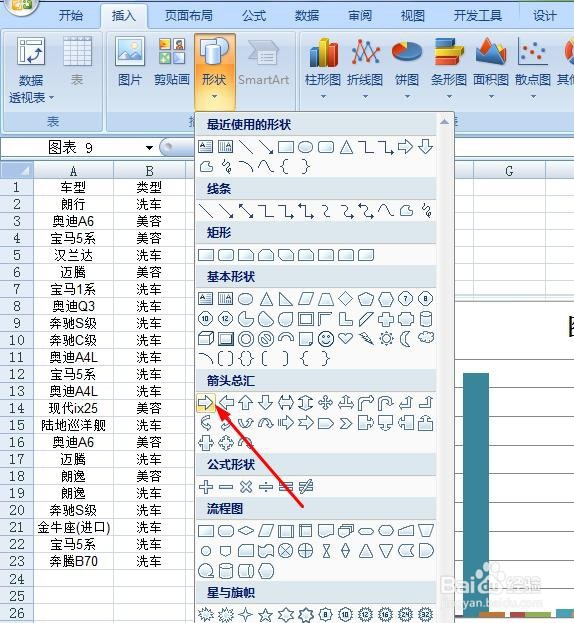Expand the 面积图 area chart menu
Screen dimensions: 574x623
pos(491,70)
